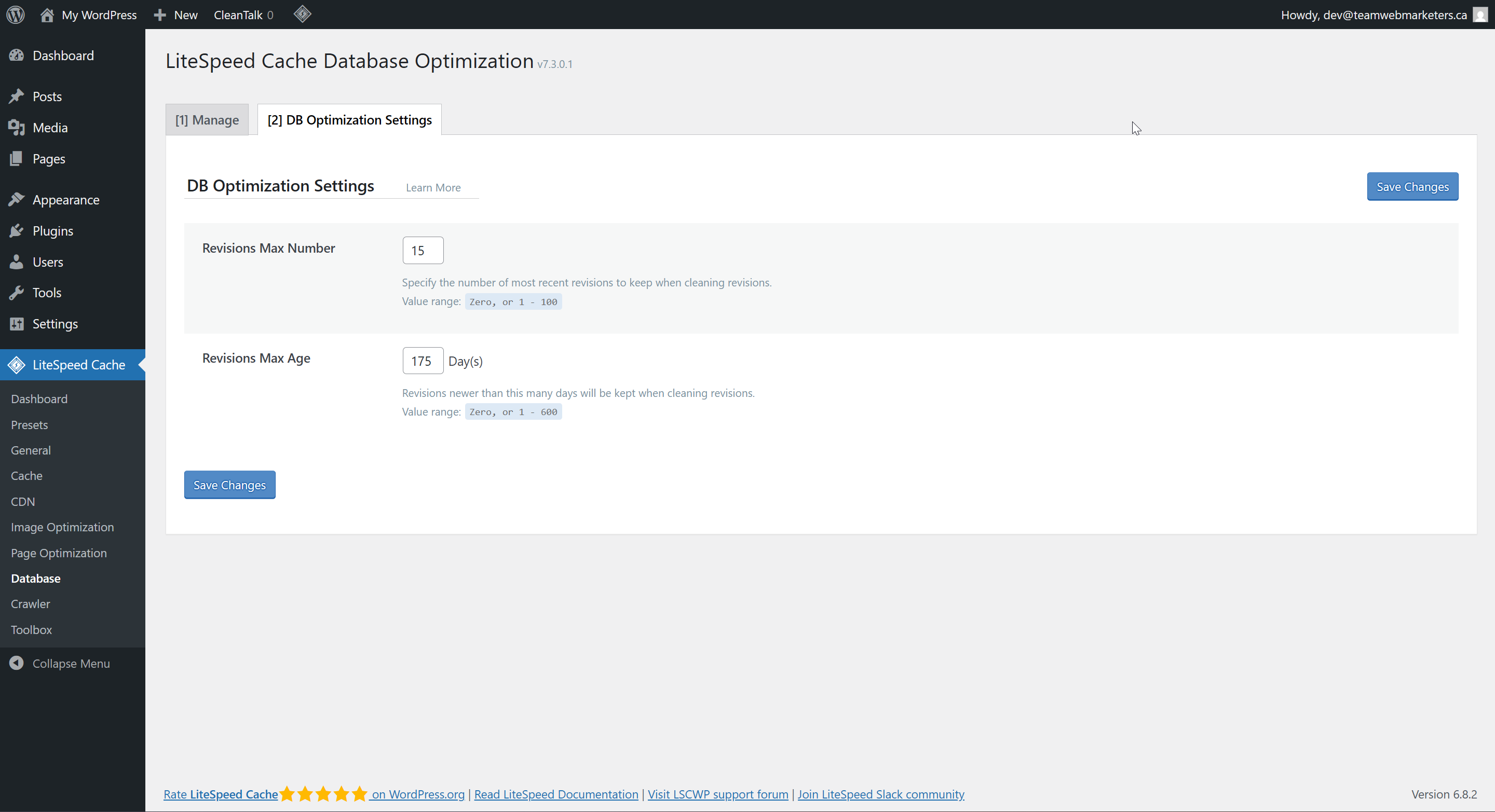Click the Media icon in sidebar
Image resolution: width=1495 pixels, height=812 pixels.
coord(16,128)
